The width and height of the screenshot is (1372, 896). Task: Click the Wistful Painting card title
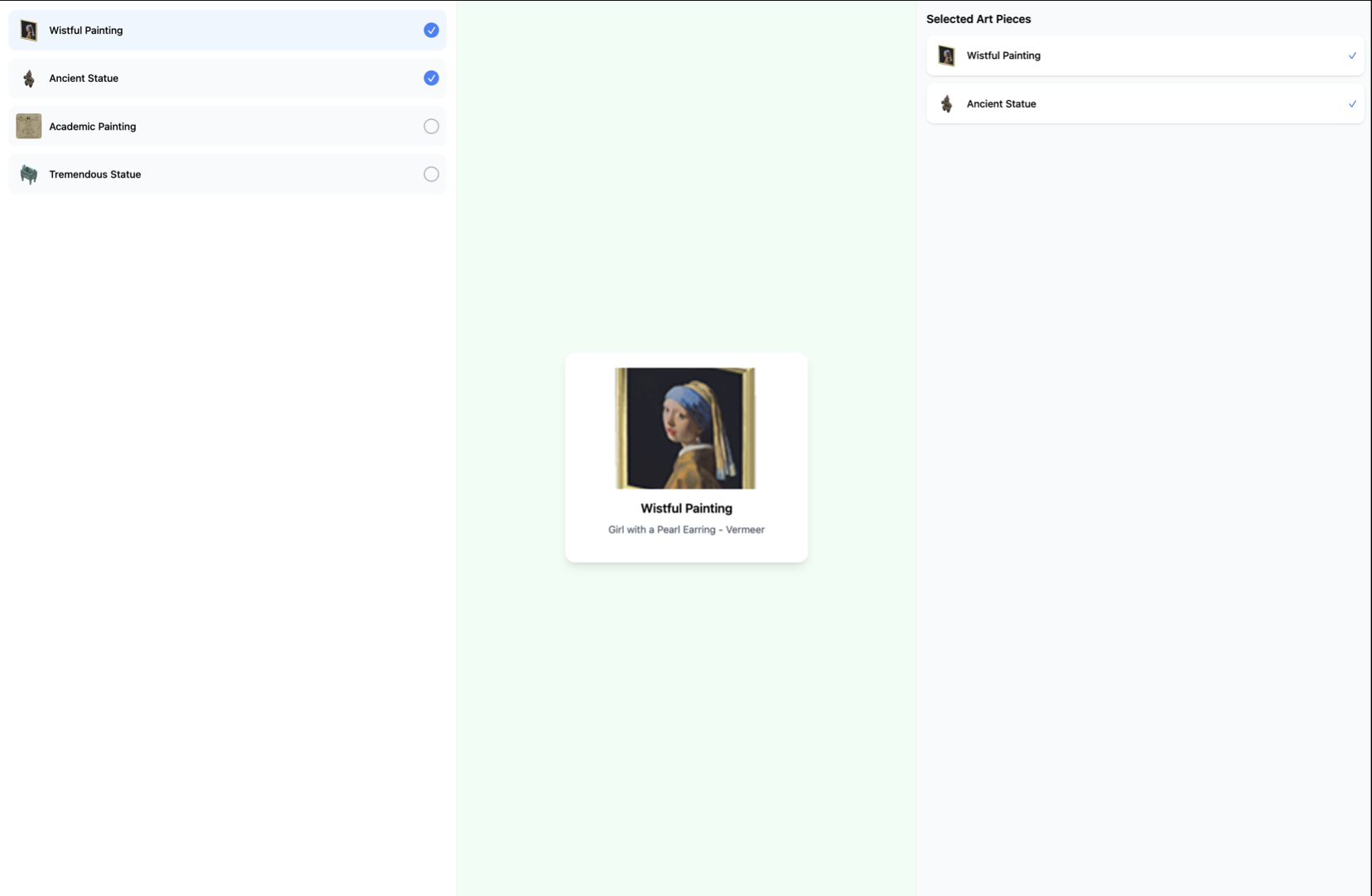[x=685, y=508]
